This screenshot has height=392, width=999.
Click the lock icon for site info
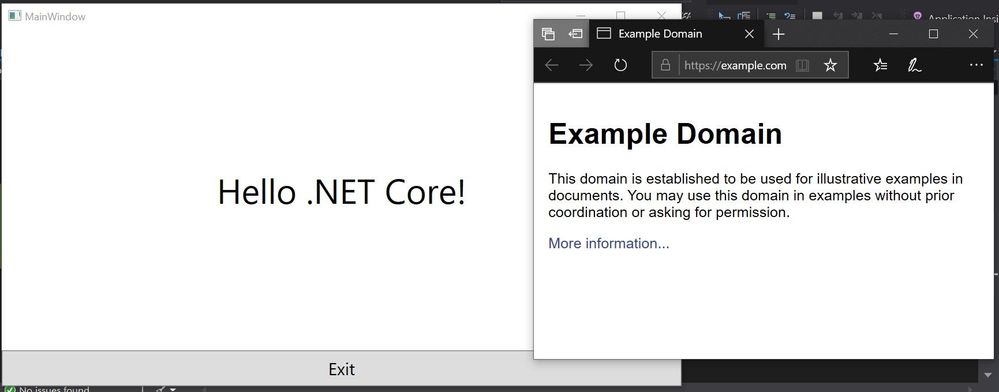666,65
